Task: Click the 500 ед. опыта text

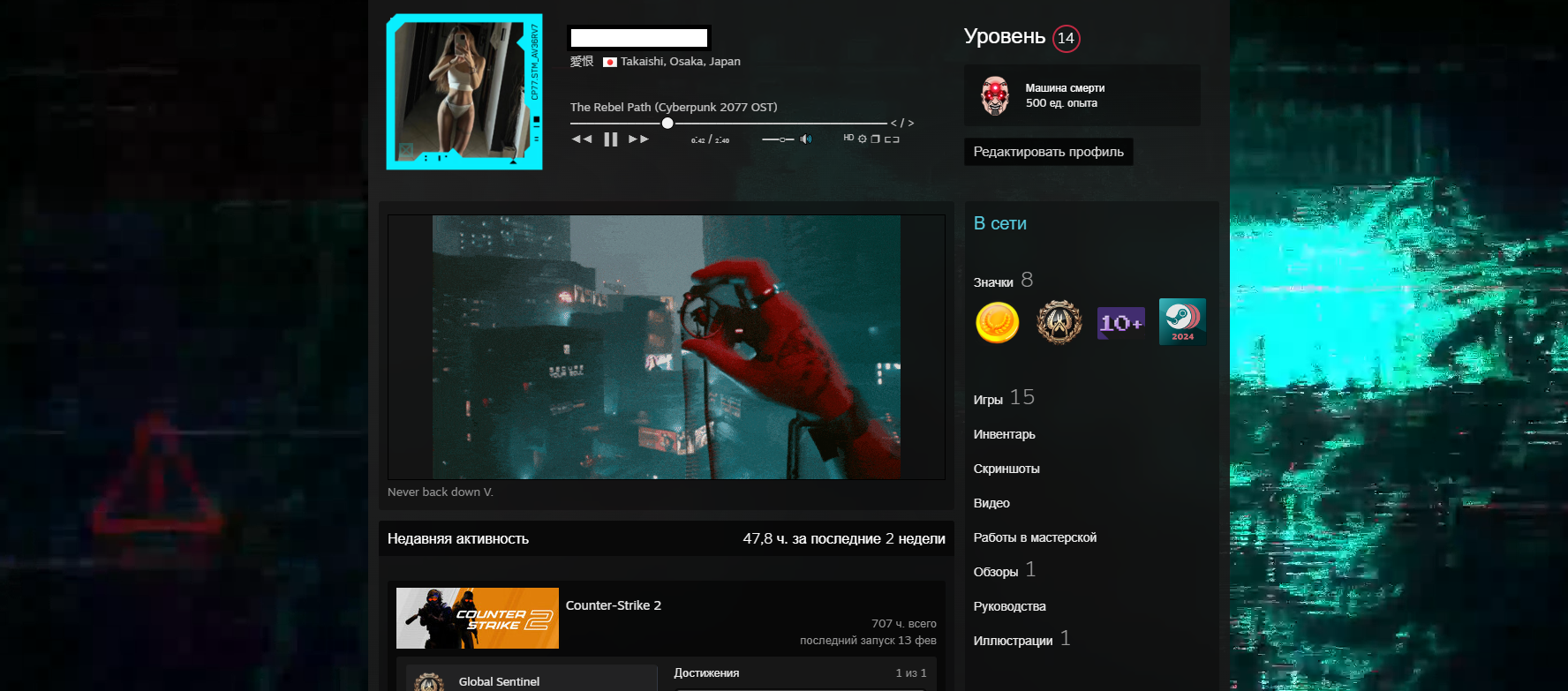Action: pyautogui.click(x=1061, y=103)
